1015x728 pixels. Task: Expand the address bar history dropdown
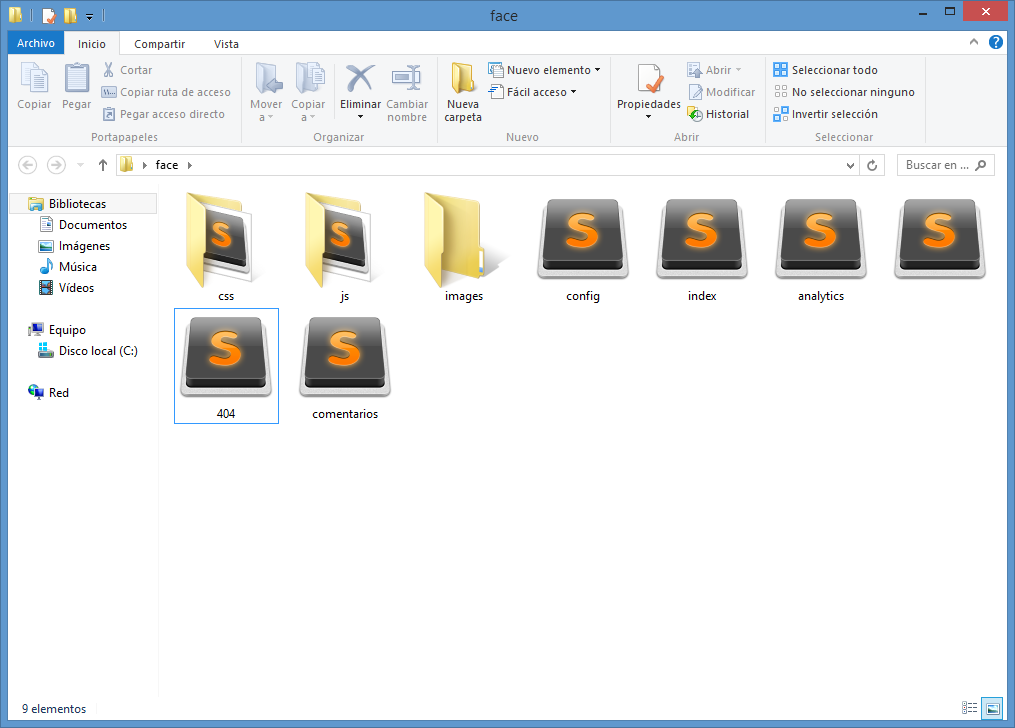[850, 166]
